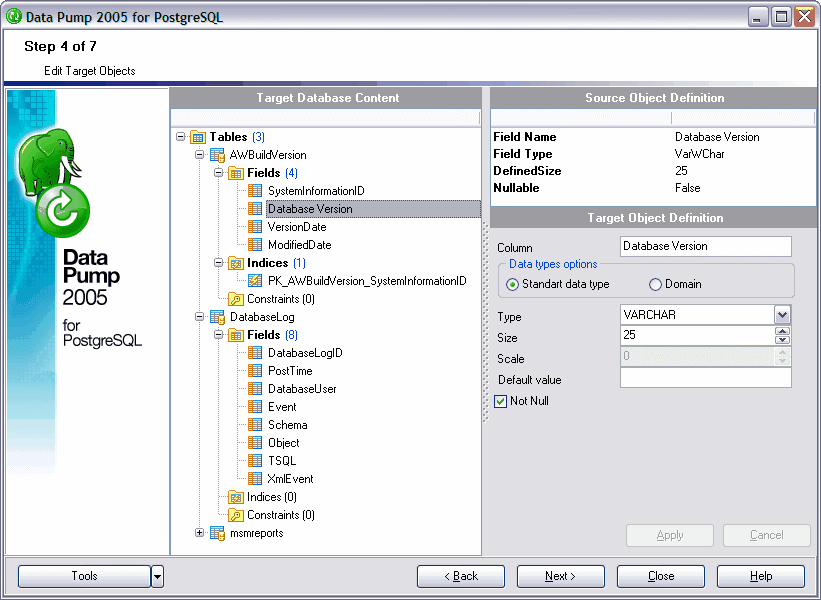
Task: Collapse the Tables (3) root node
Action: click(x=181, y=137)
